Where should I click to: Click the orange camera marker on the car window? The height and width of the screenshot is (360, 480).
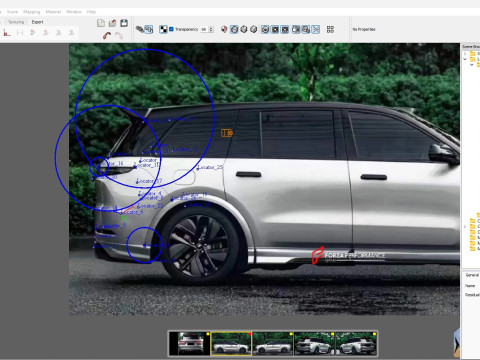click(x=227, y=133)
